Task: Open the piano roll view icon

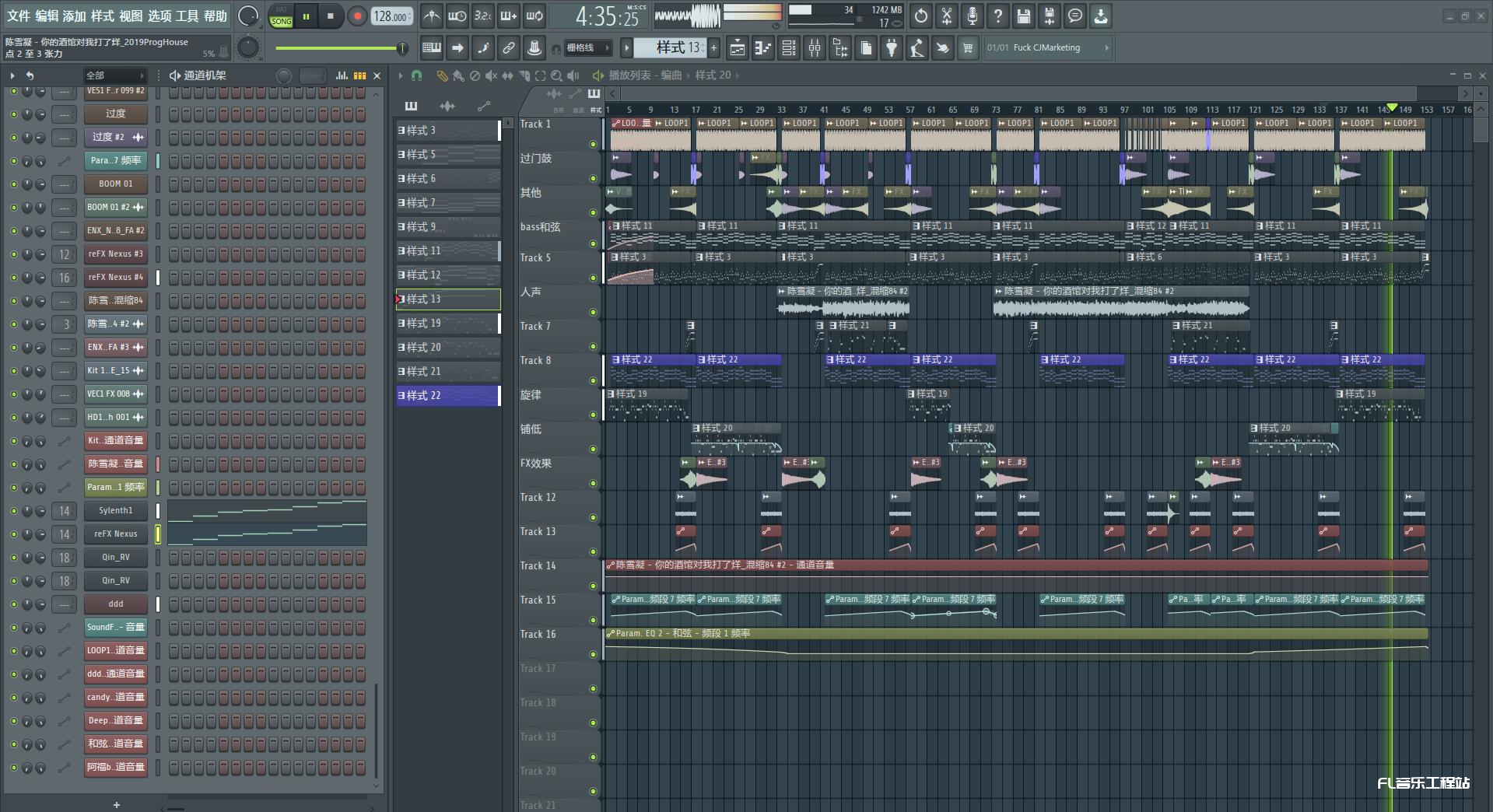Action: pyautogui.click(x=762, y=47)
